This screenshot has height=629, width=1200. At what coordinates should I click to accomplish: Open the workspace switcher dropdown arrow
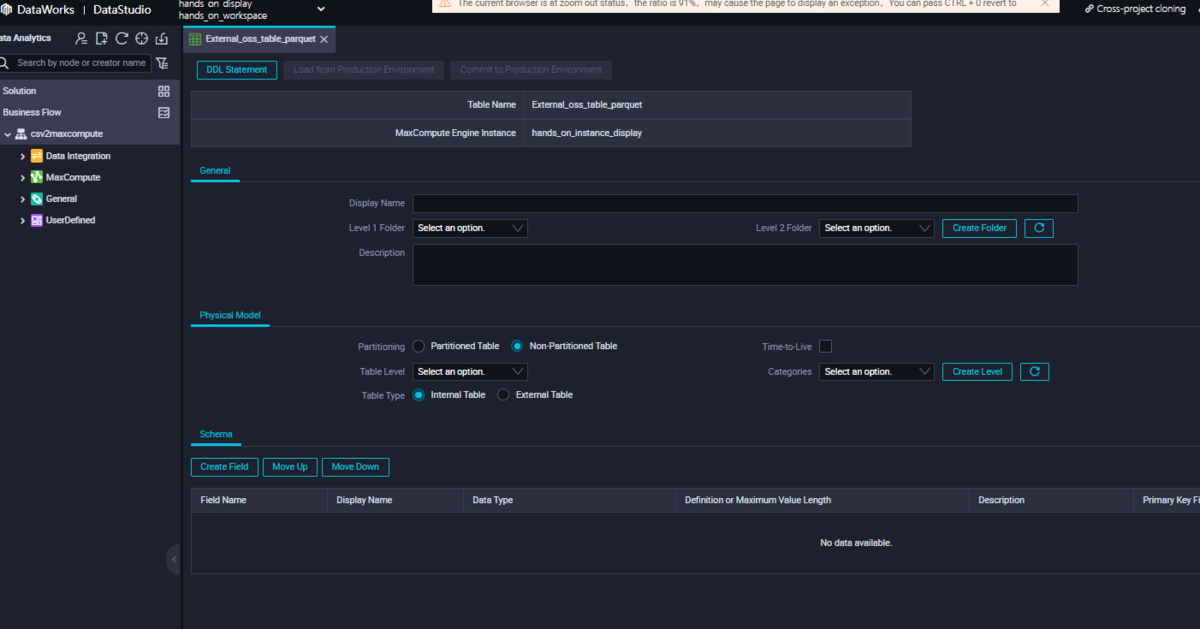(321, 9)
